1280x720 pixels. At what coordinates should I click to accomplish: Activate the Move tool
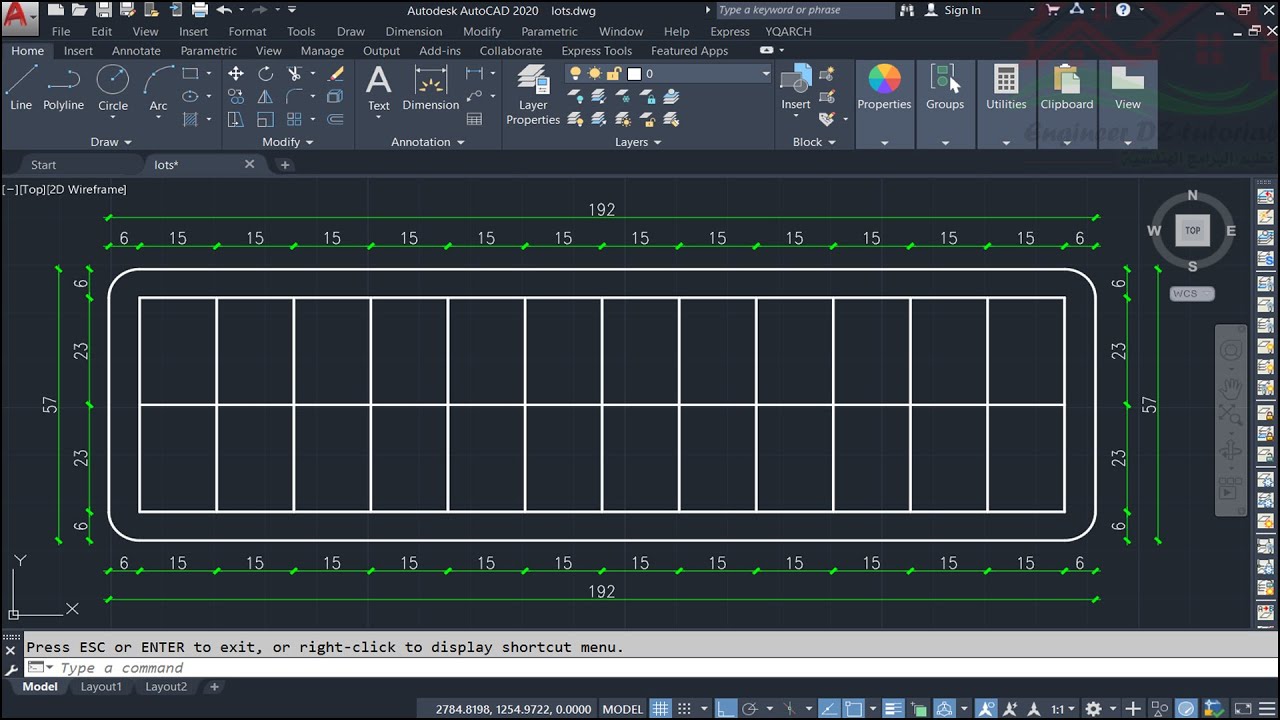pyautogui.click(x=236, y=74)
